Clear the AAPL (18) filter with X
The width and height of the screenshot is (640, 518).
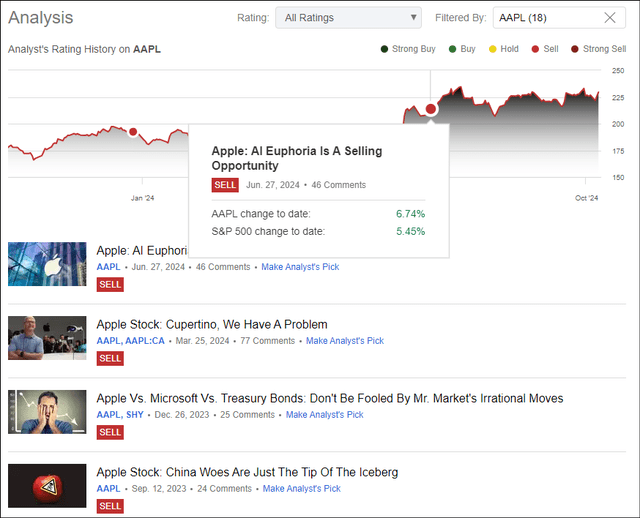(x=610, y=18)
